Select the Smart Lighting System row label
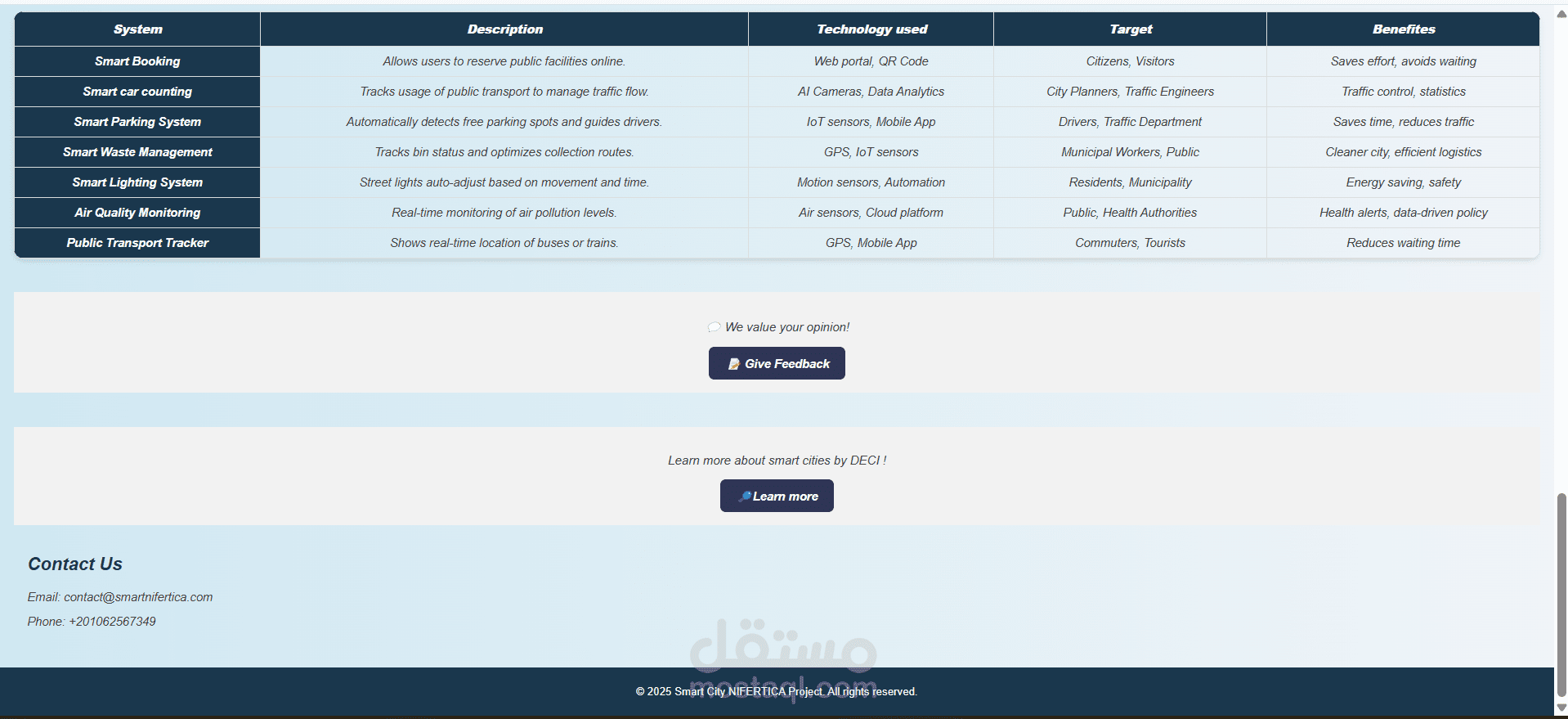Image resolution: width=1568 pixels, height=719 pixels. 137,182
